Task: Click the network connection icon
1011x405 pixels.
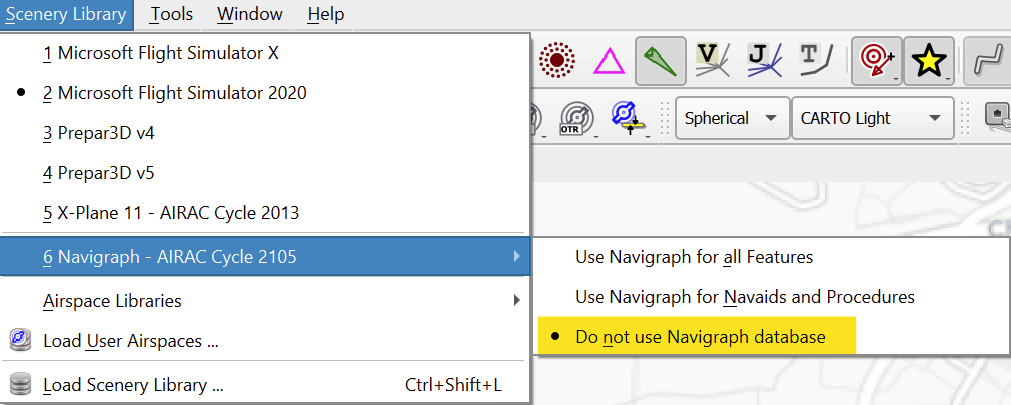Action: (x=997, y=119)
